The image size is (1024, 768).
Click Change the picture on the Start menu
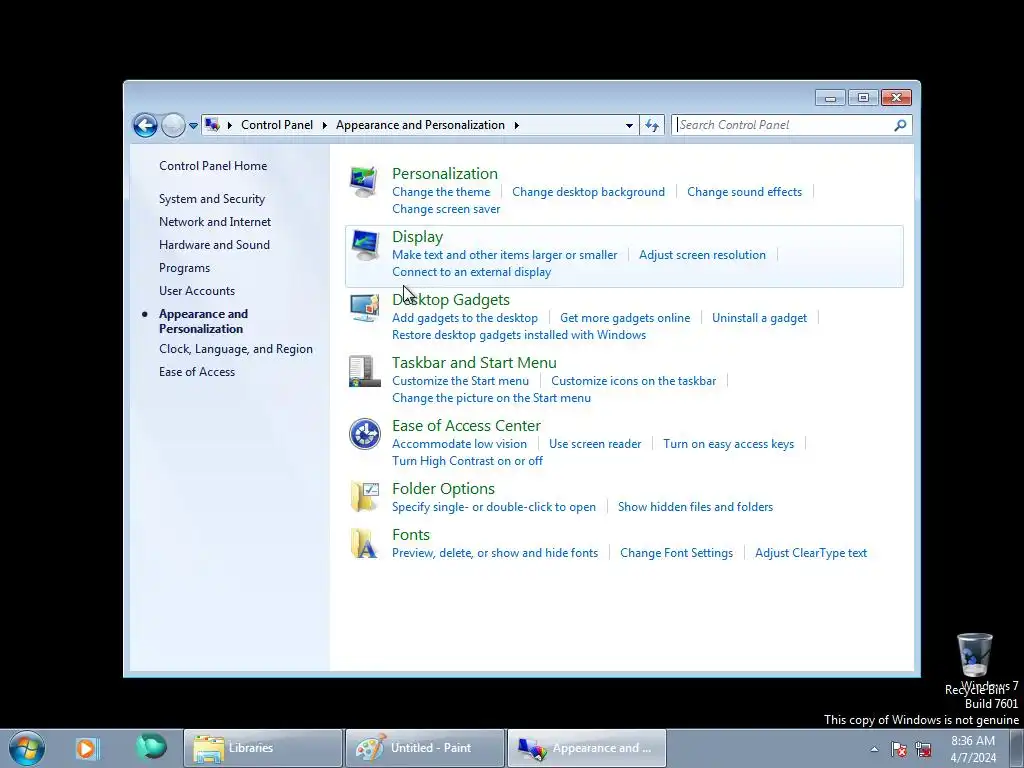click(x=491, y=398)
